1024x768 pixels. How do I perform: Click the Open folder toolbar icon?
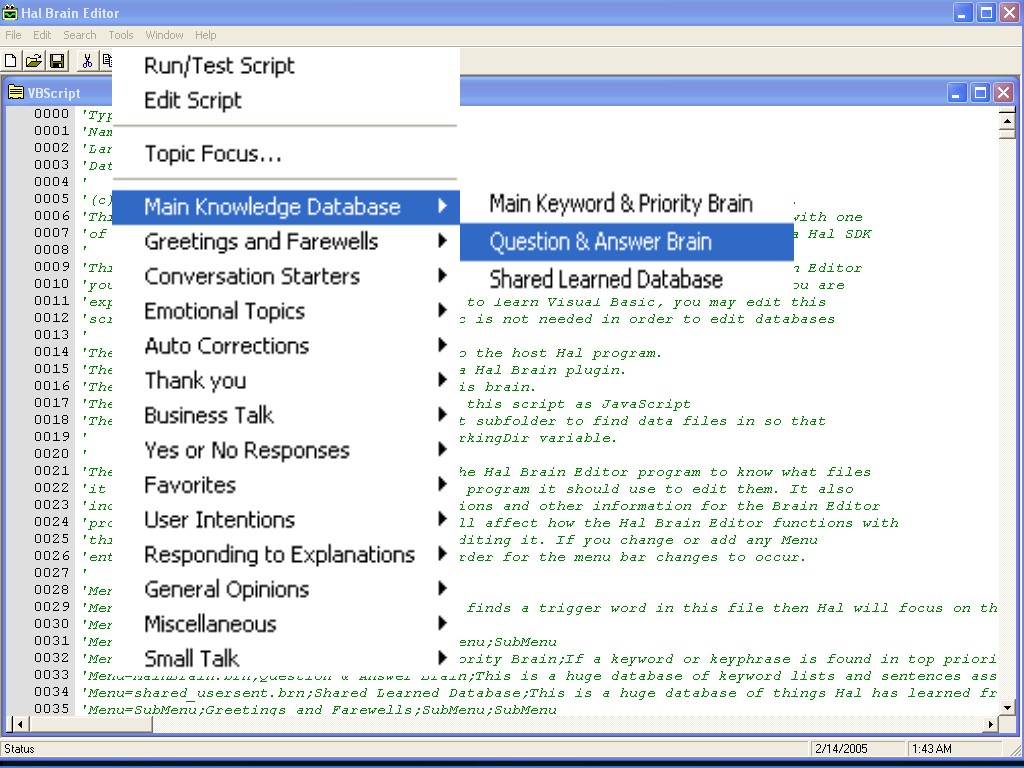click(x=33, y=61)
